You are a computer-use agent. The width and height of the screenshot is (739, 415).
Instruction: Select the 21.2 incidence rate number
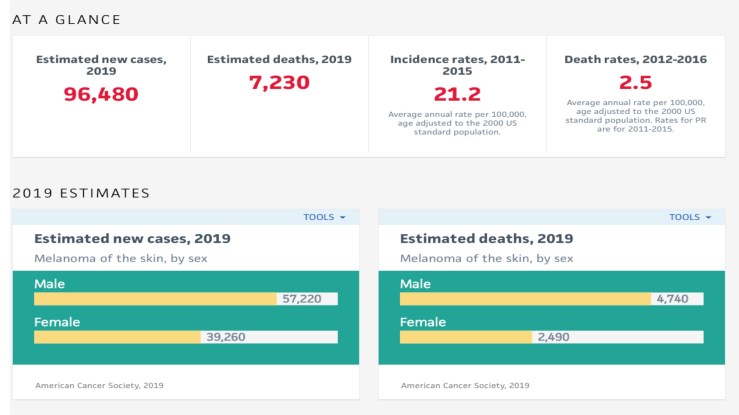pos(457,95)
